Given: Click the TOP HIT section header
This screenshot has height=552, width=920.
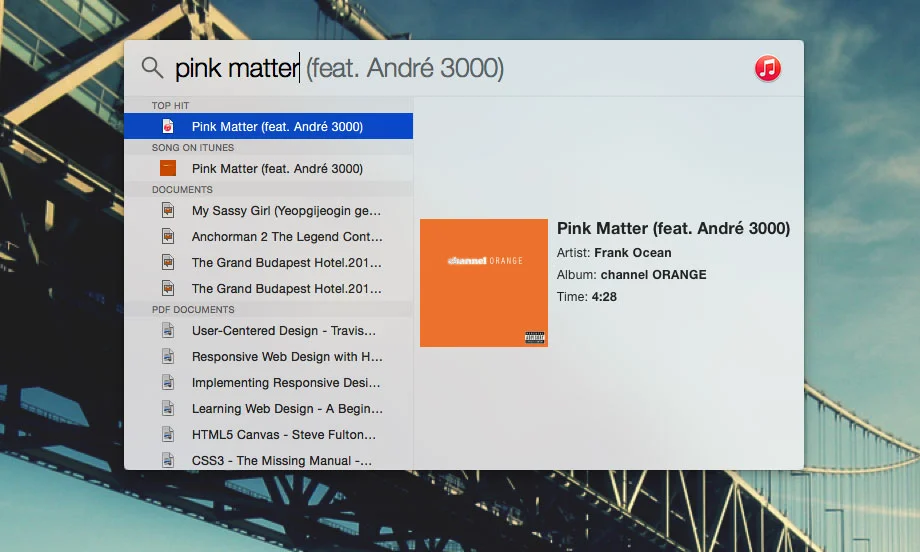Looking at the screenshot, I should point(170,106).
